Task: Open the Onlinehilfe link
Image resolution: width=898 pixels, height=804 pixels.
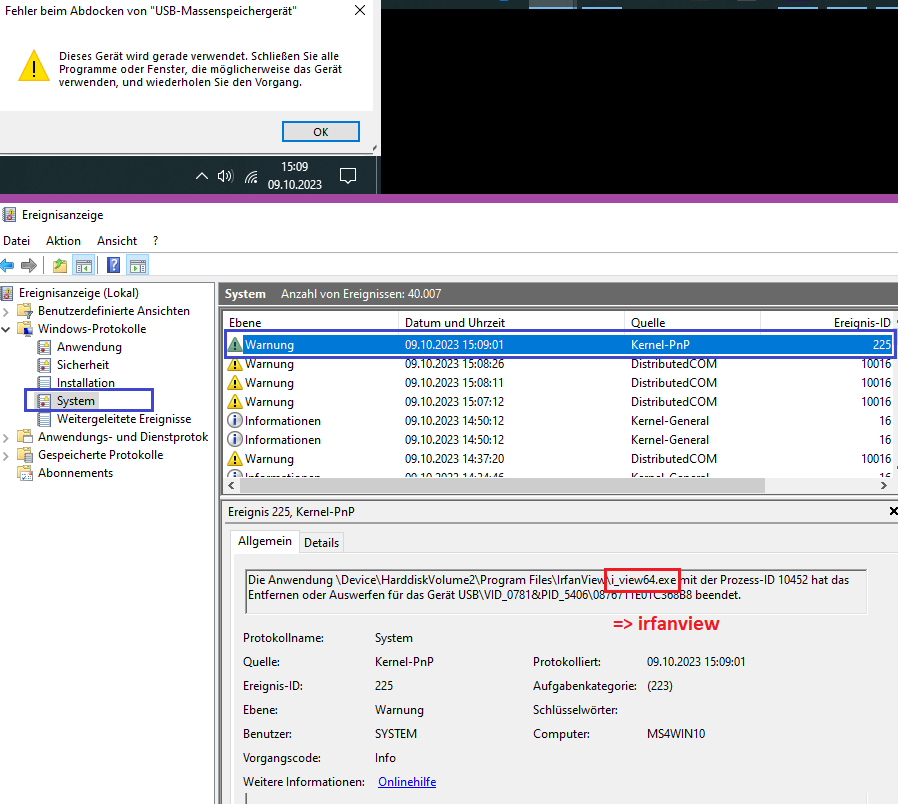Action: [406, 782]
